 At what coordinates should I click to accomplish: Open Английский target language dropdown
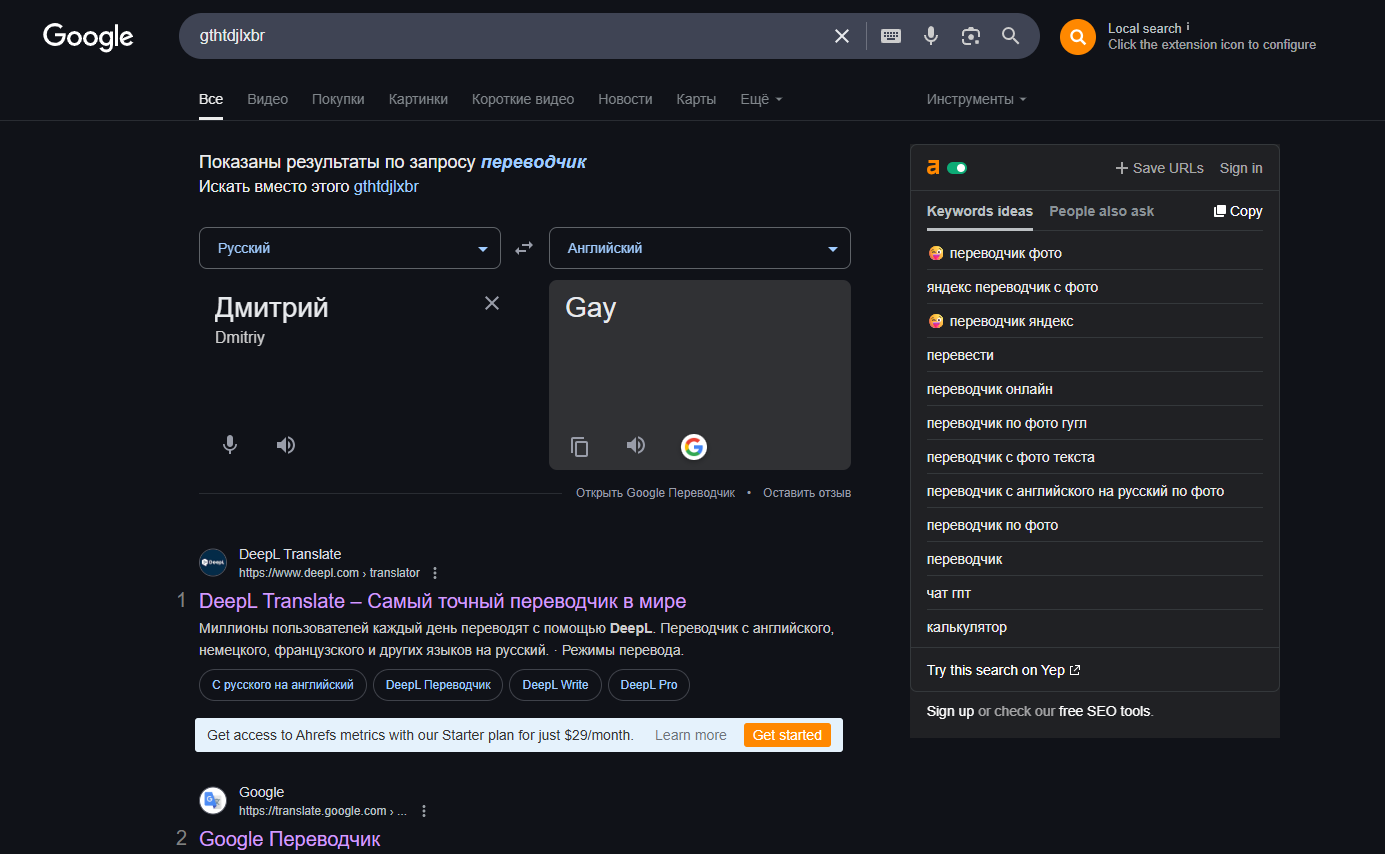point(700,248)
